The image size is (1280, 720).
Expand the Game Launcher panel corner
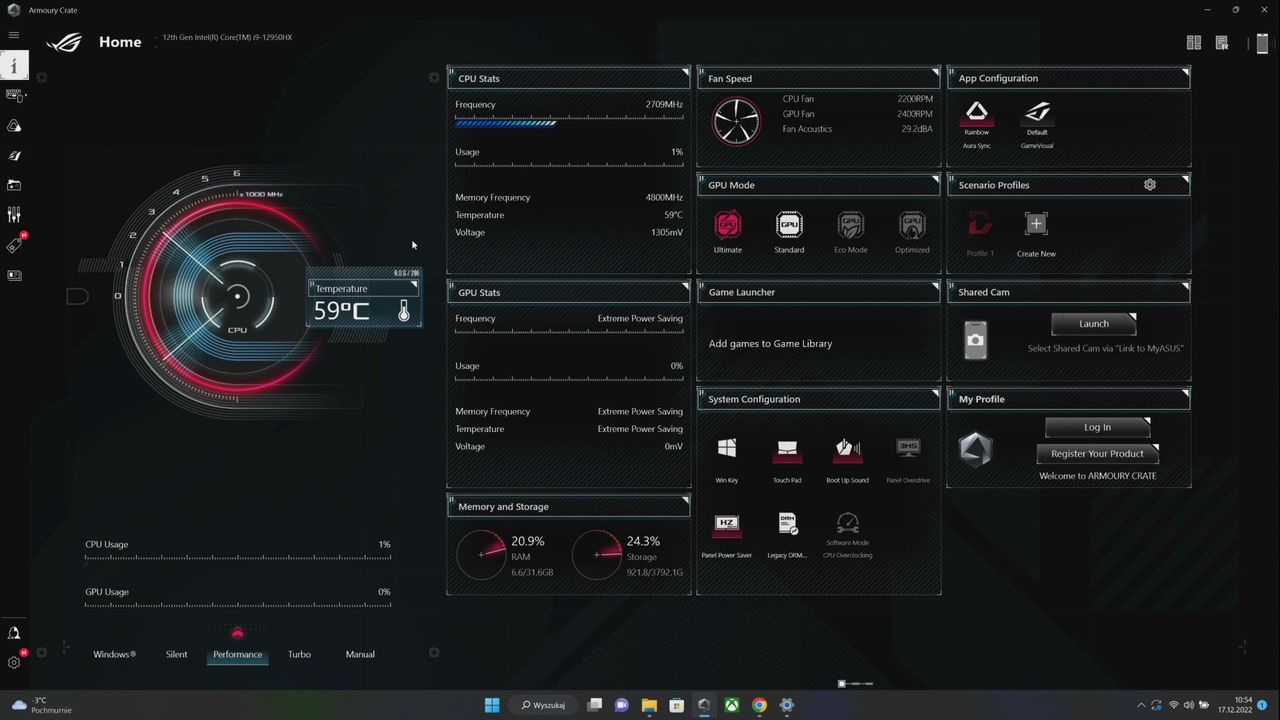click(935, 287)
